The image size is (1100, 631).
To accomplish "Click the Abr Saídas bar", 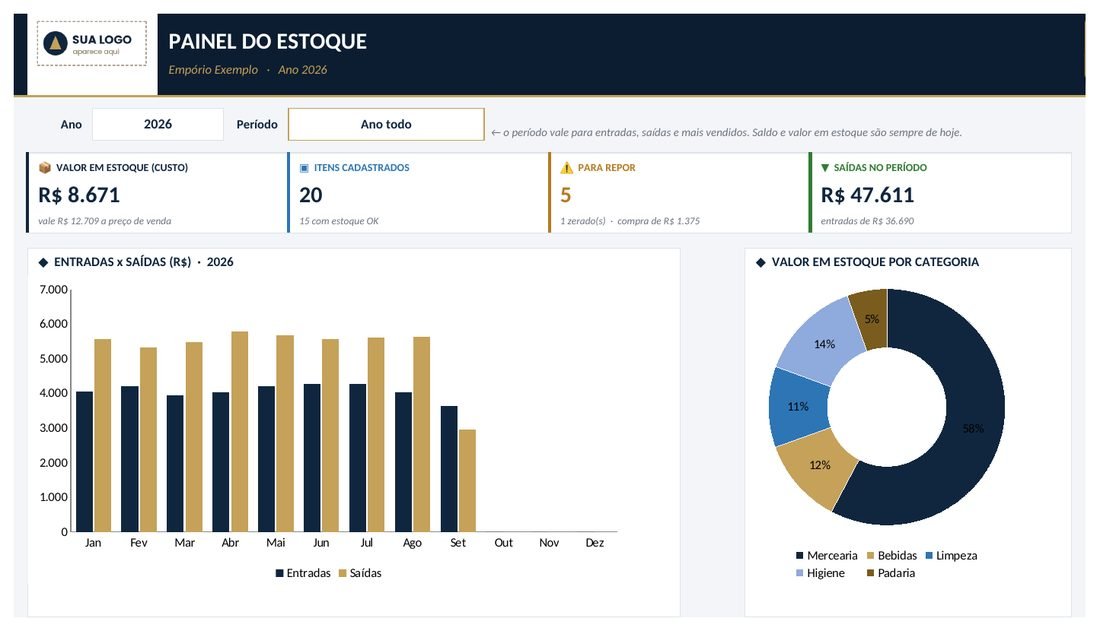I will (x=239, y=432).
